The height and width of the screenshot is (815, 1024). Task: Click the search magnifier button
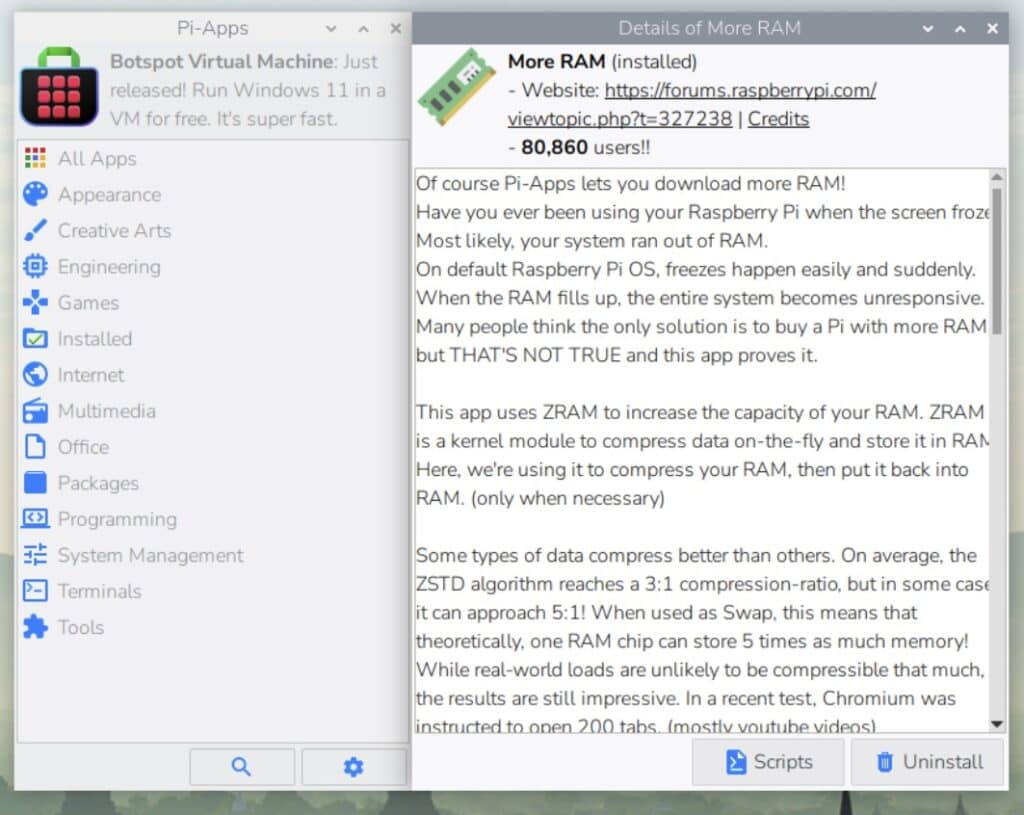point(241,767)
